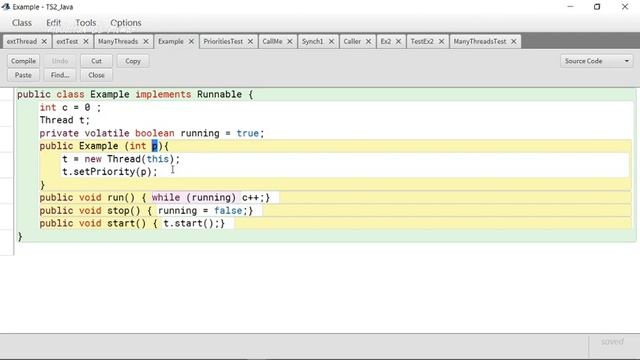Open the Class menu
This screenshot has height=360, width=640.
[22, 23]
